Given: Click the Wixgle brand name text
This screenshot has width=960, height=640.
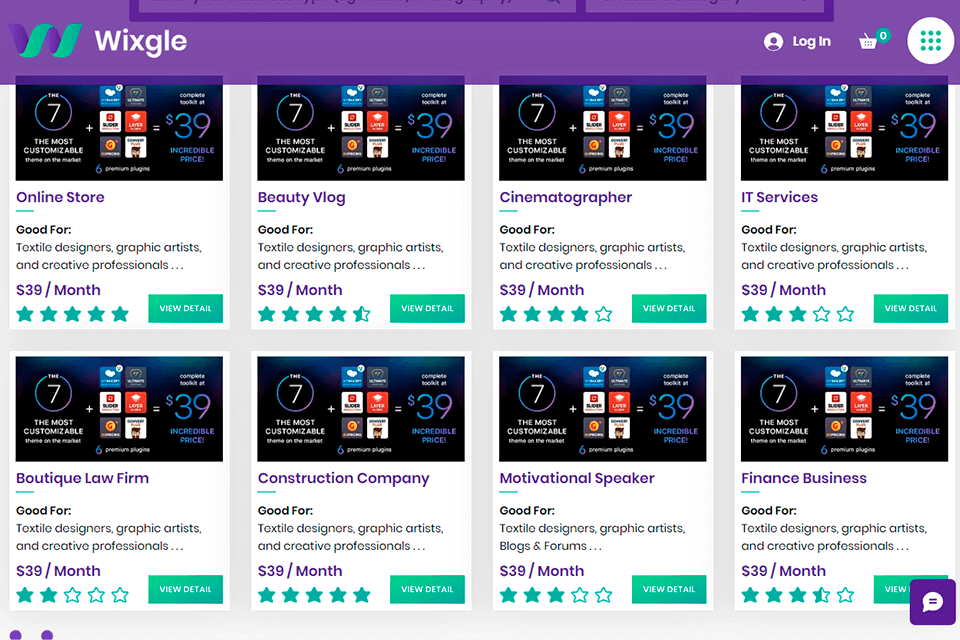Looking at the screenshot, I should (x=140, y=42).
